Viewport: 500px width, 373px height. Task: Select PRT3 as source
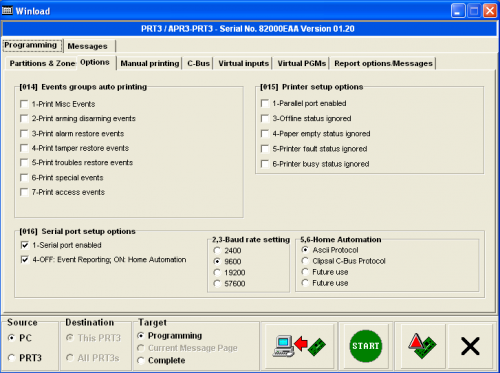click(12, 358)
